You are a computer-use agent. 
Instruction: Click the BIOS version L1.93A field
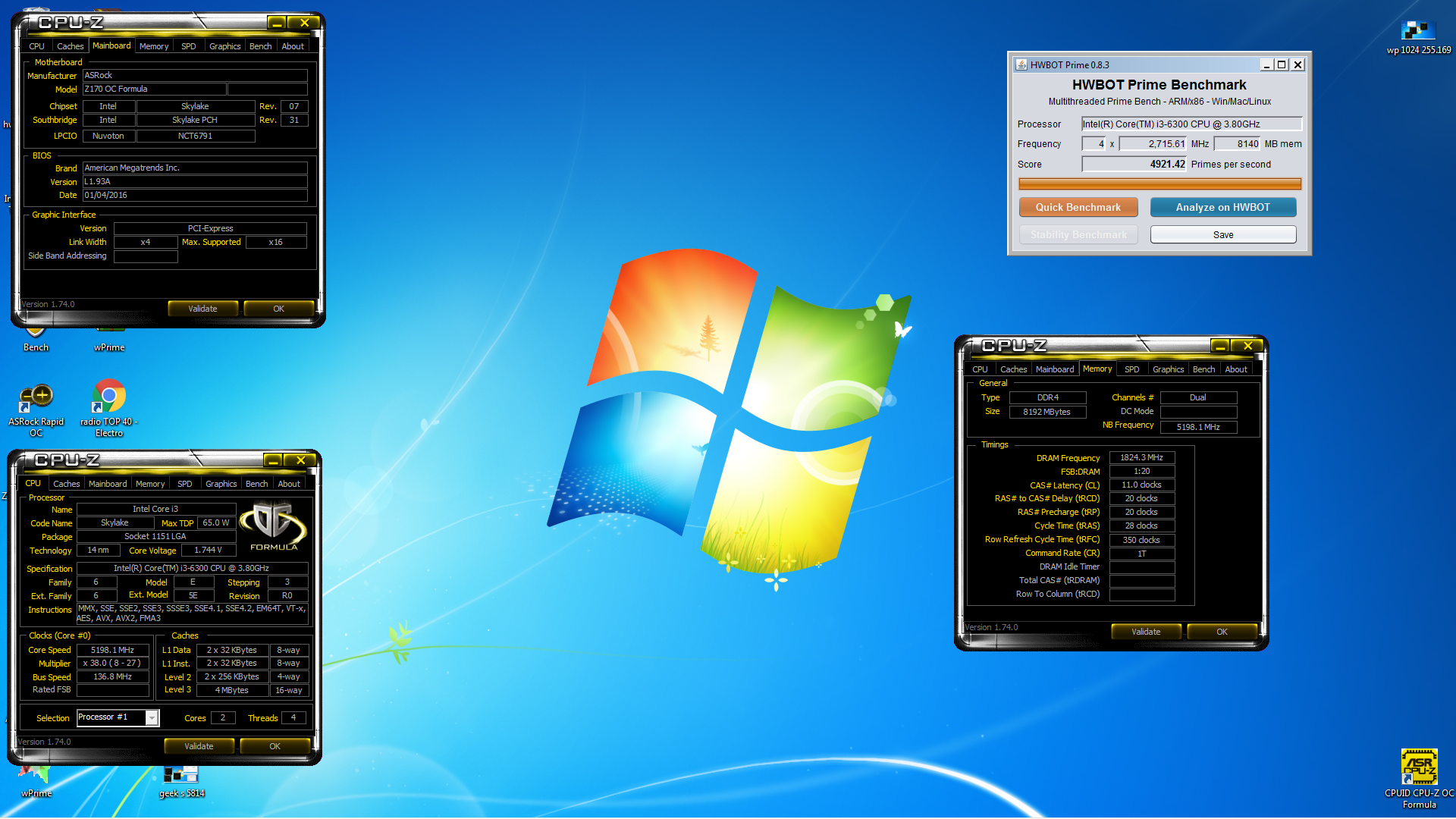(x=194, y=181)
